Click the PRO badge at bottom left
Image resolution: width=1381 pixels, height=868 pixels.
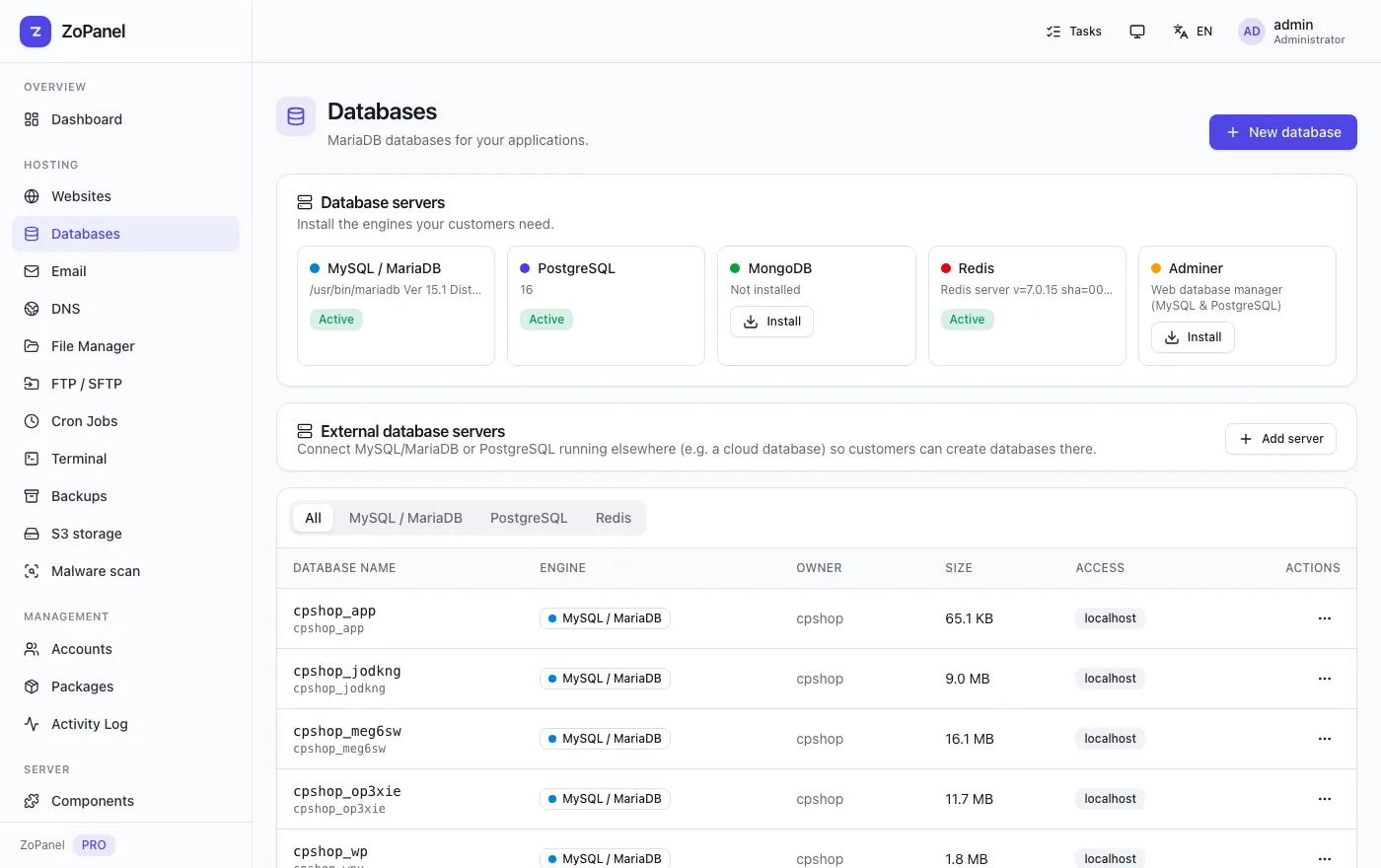tap(94, 845)
